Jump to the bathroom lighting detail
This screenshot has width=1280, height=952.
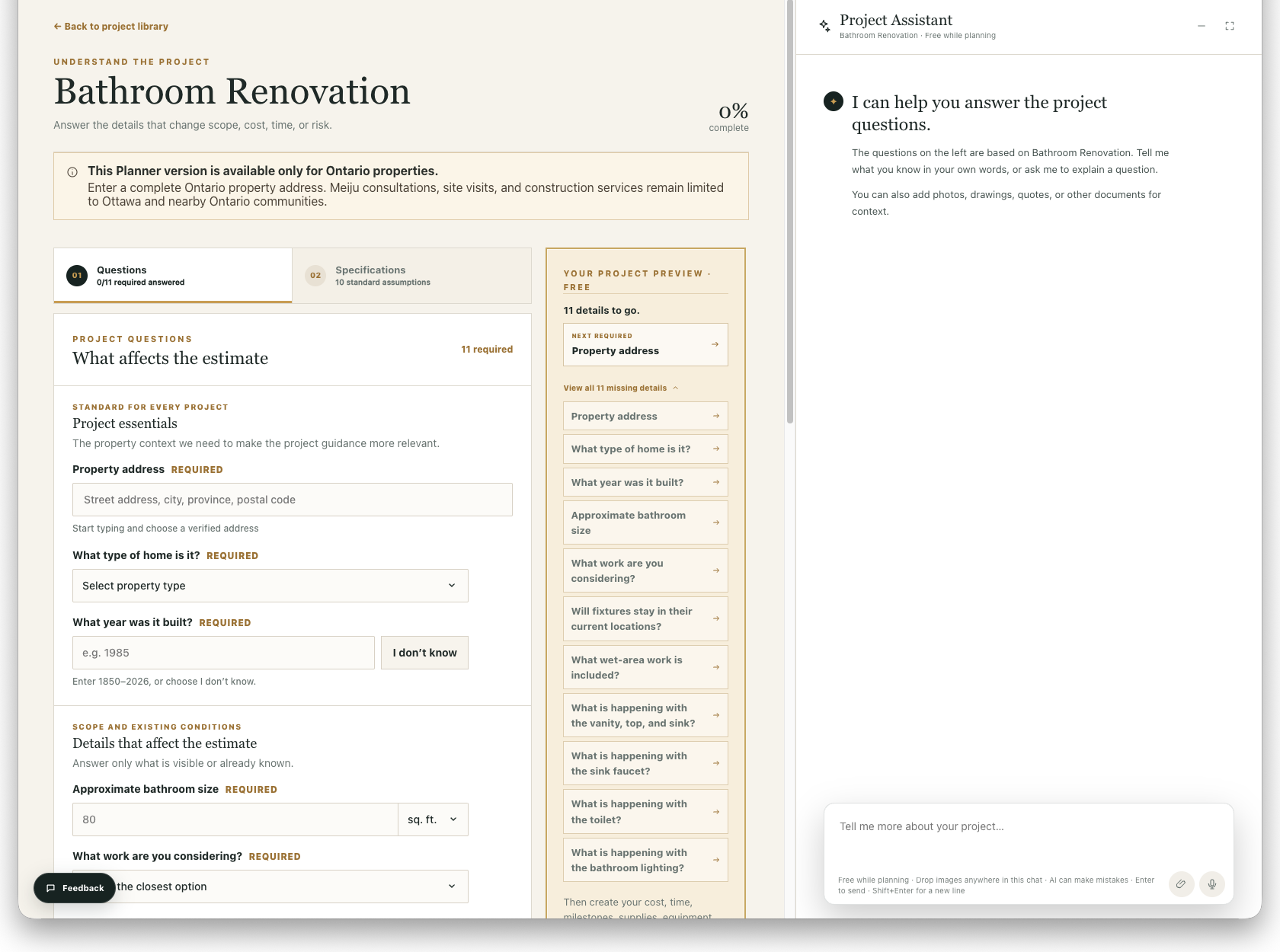[x=645, y=860]
